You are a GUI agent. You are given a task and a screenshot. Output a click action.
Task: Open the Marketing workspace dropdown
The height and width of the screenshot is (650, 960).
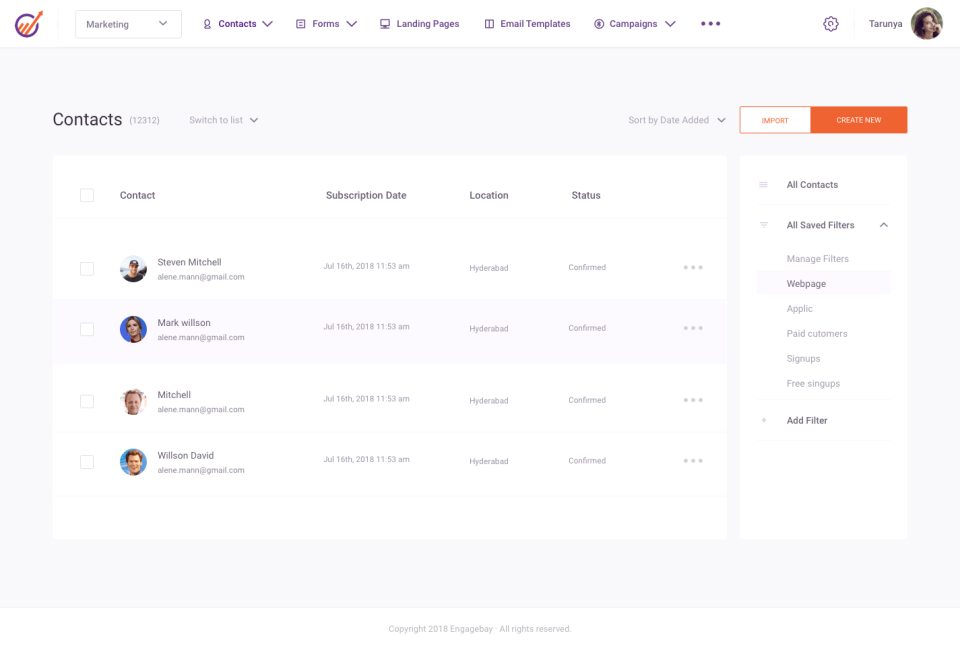click(x=128, y=23)
